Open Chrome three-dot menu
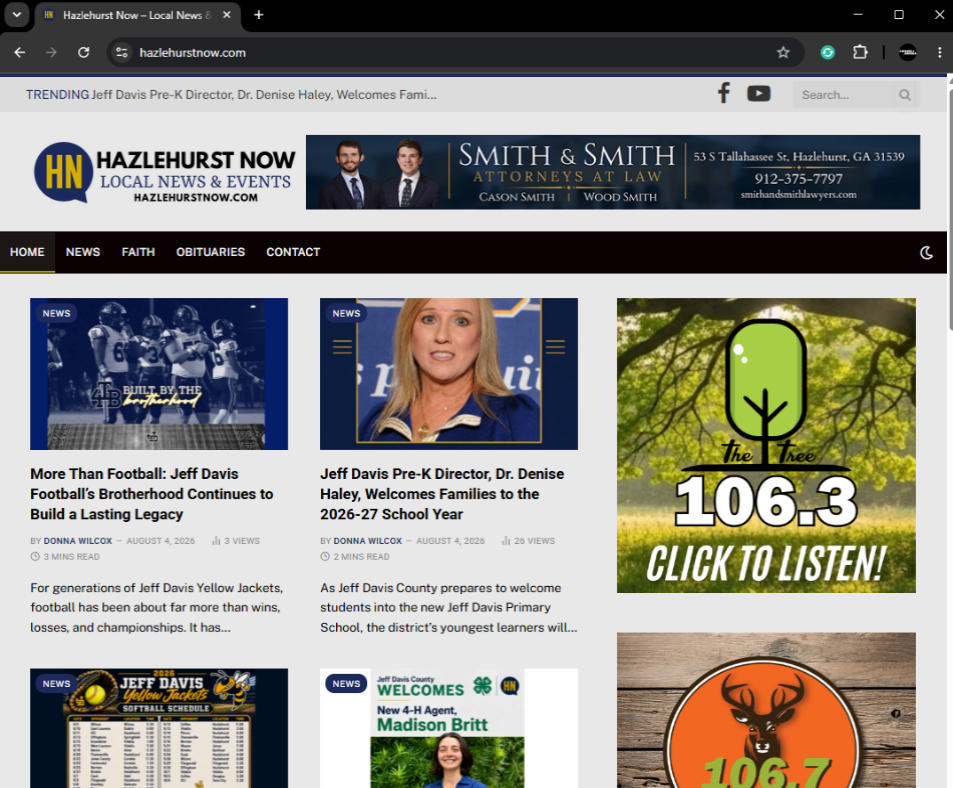953x788 pixels. (x=939, y=52)
